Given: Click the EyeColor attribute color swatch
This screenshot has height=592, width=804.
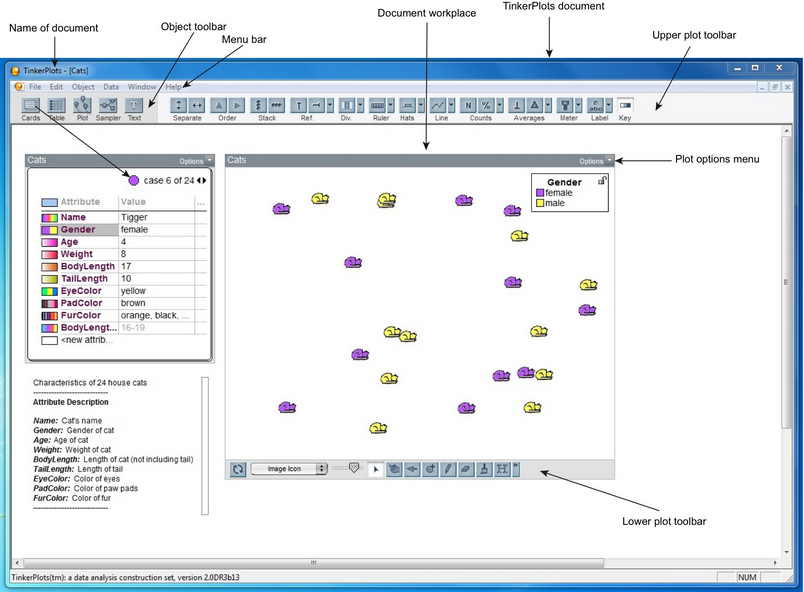Looking at the screenshot, I should pos(49,291).
